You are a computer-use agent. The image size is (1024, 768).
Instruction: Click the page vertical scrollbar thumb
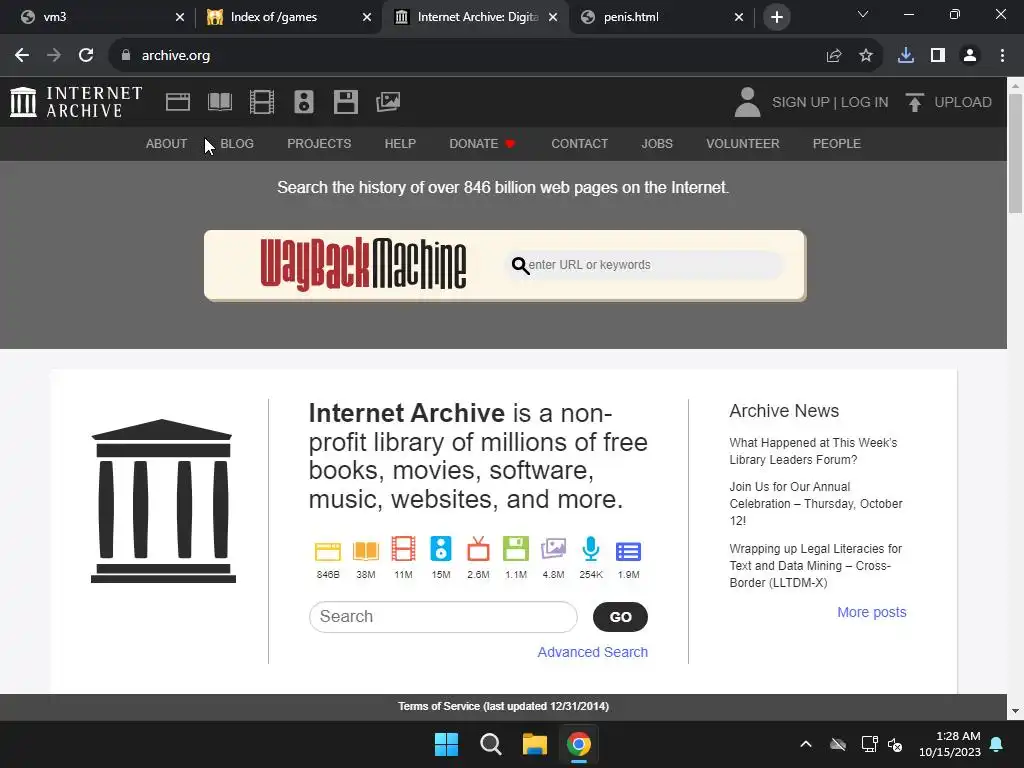(1015, 153)
